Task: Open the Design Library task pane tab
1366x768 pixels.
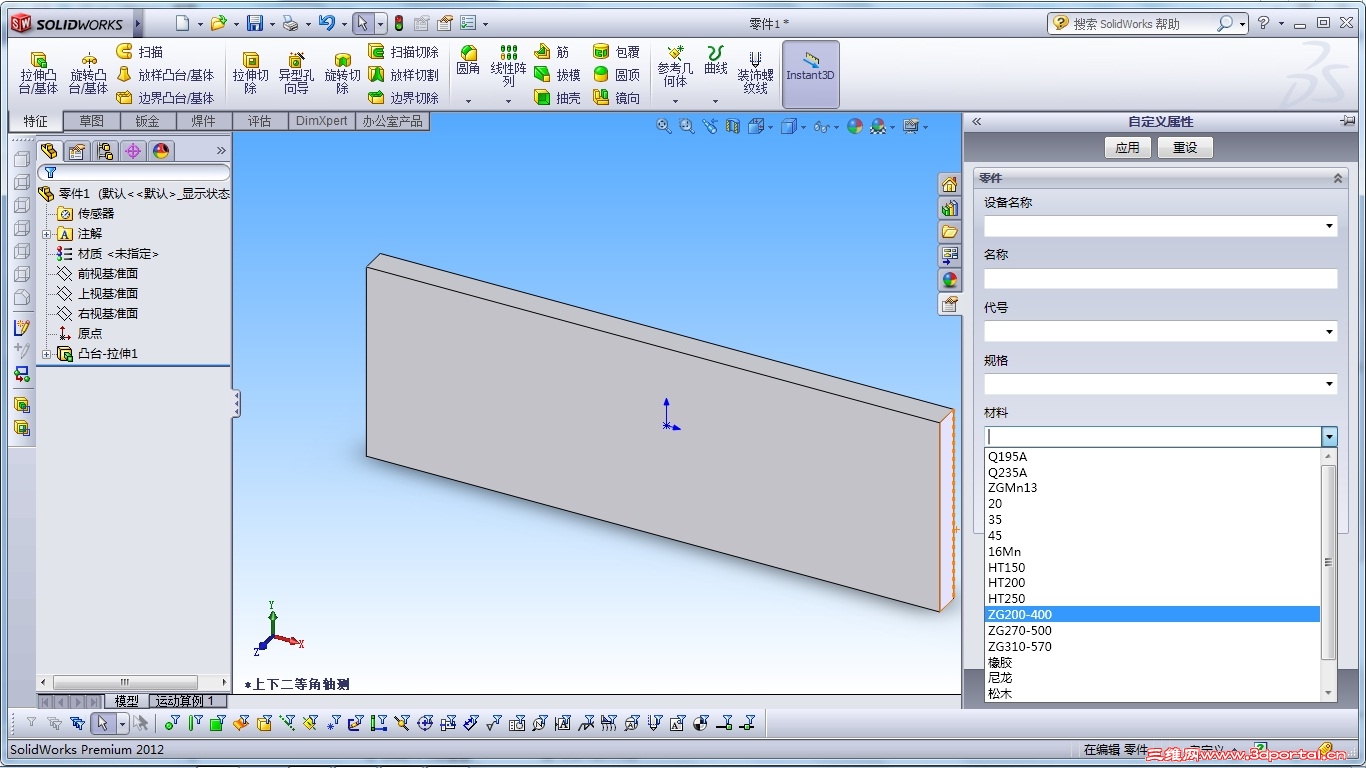Action: (949, 208)
